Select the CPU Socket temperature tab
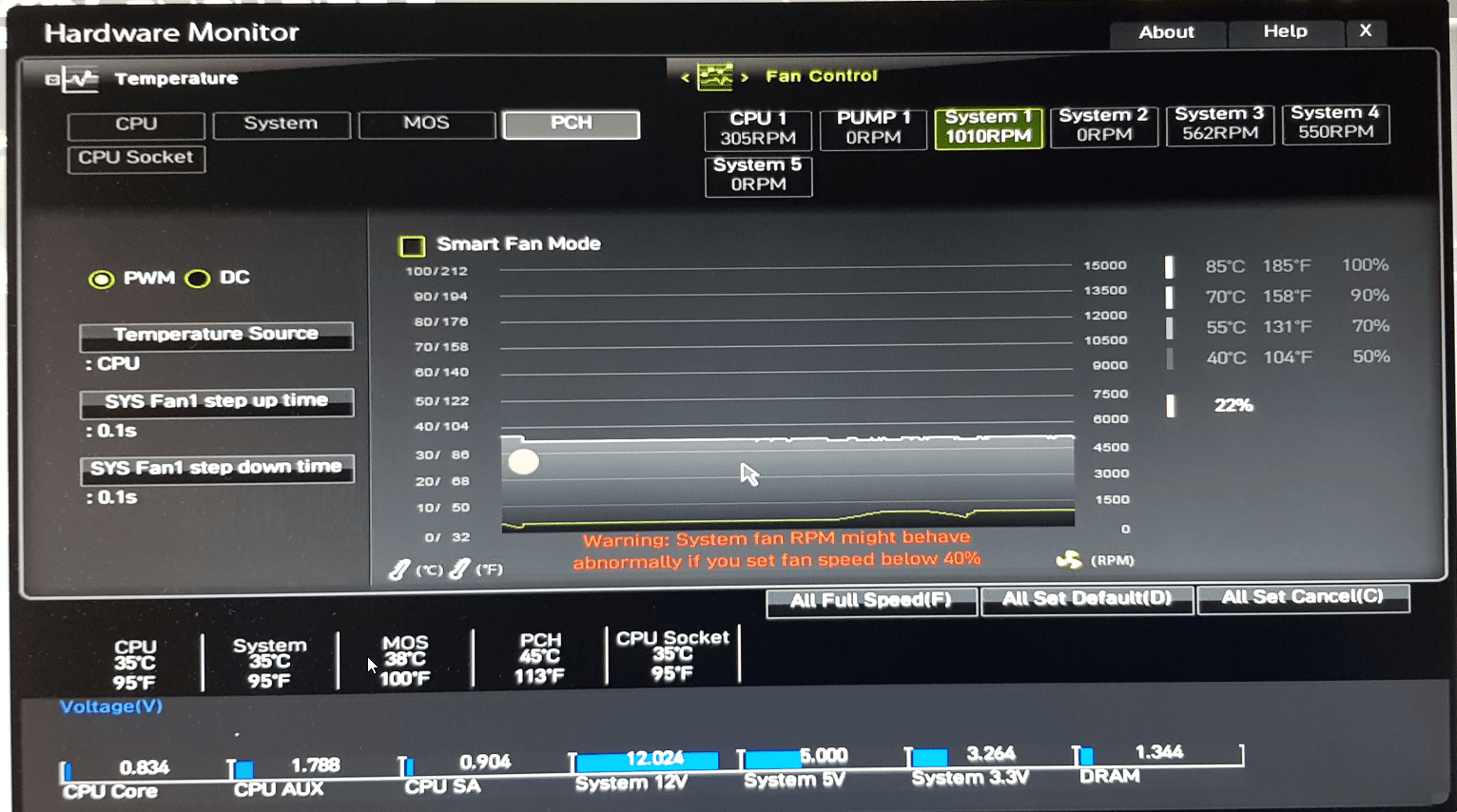 pyautogui.click(x=136, y=158)
